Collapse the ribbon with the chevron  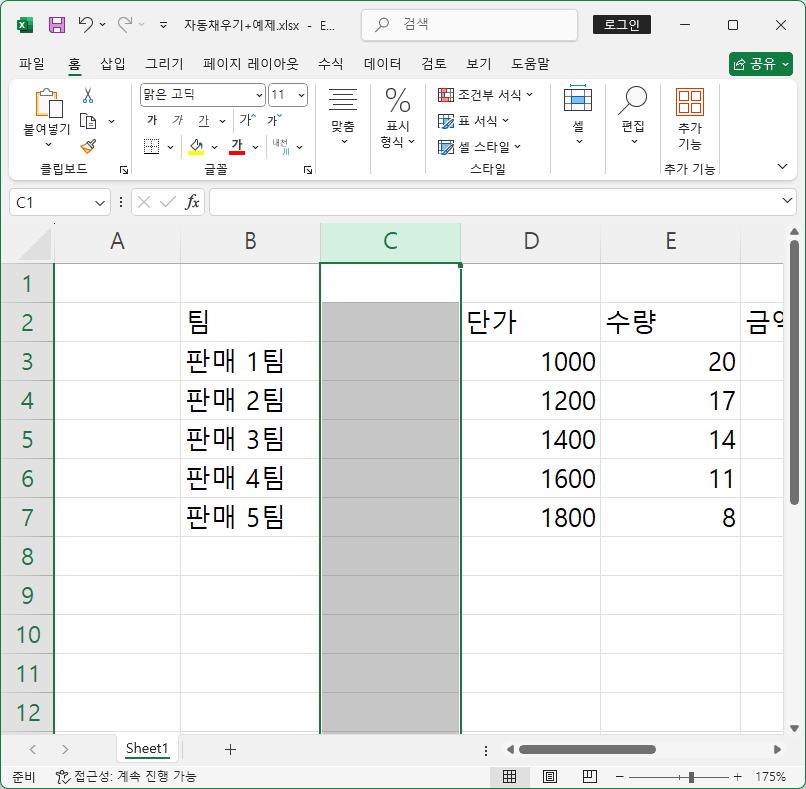click(782, 166)
